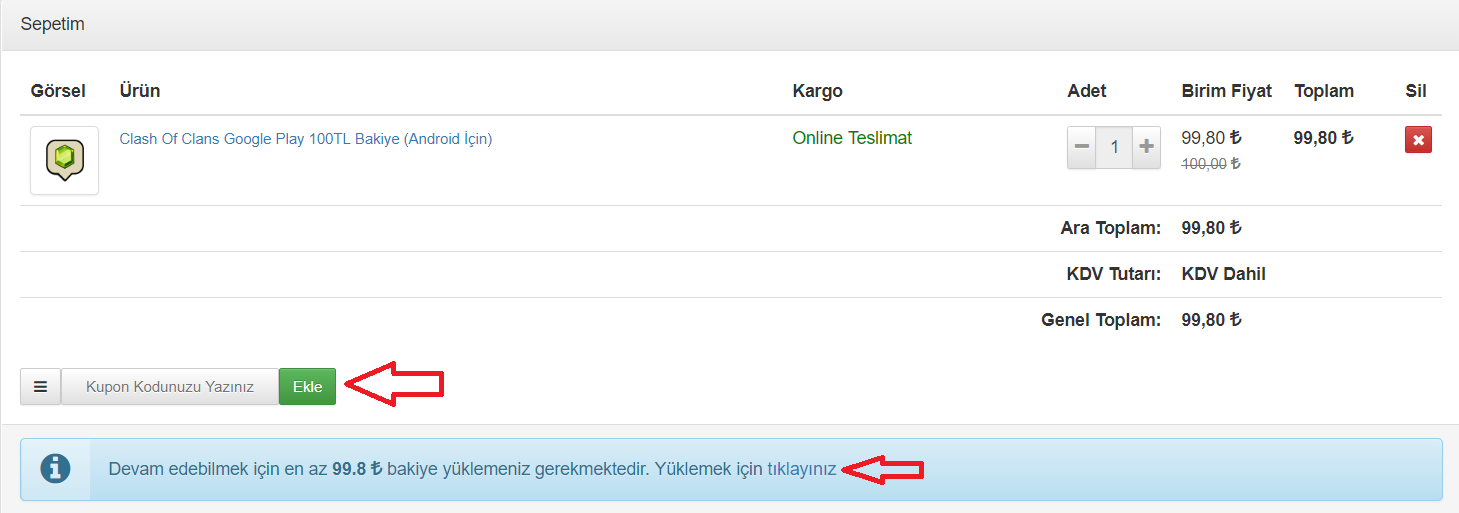The width and height of the screenshot is (1459, 513).
Task: Click the green Ekle button
Action: pos(307,386)
